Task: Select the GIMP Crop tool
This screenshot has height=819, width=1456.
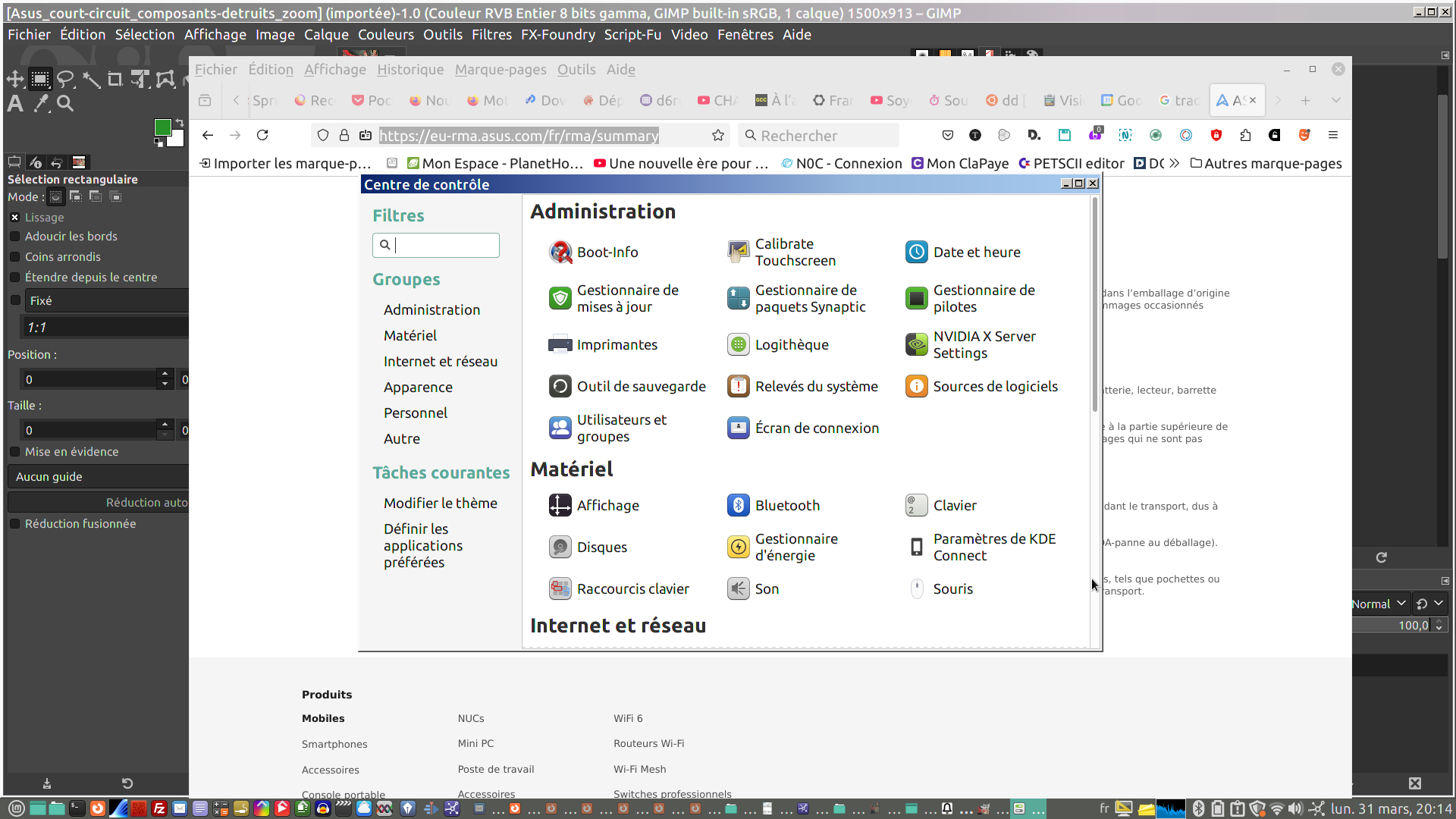Action: coord(115,79)
